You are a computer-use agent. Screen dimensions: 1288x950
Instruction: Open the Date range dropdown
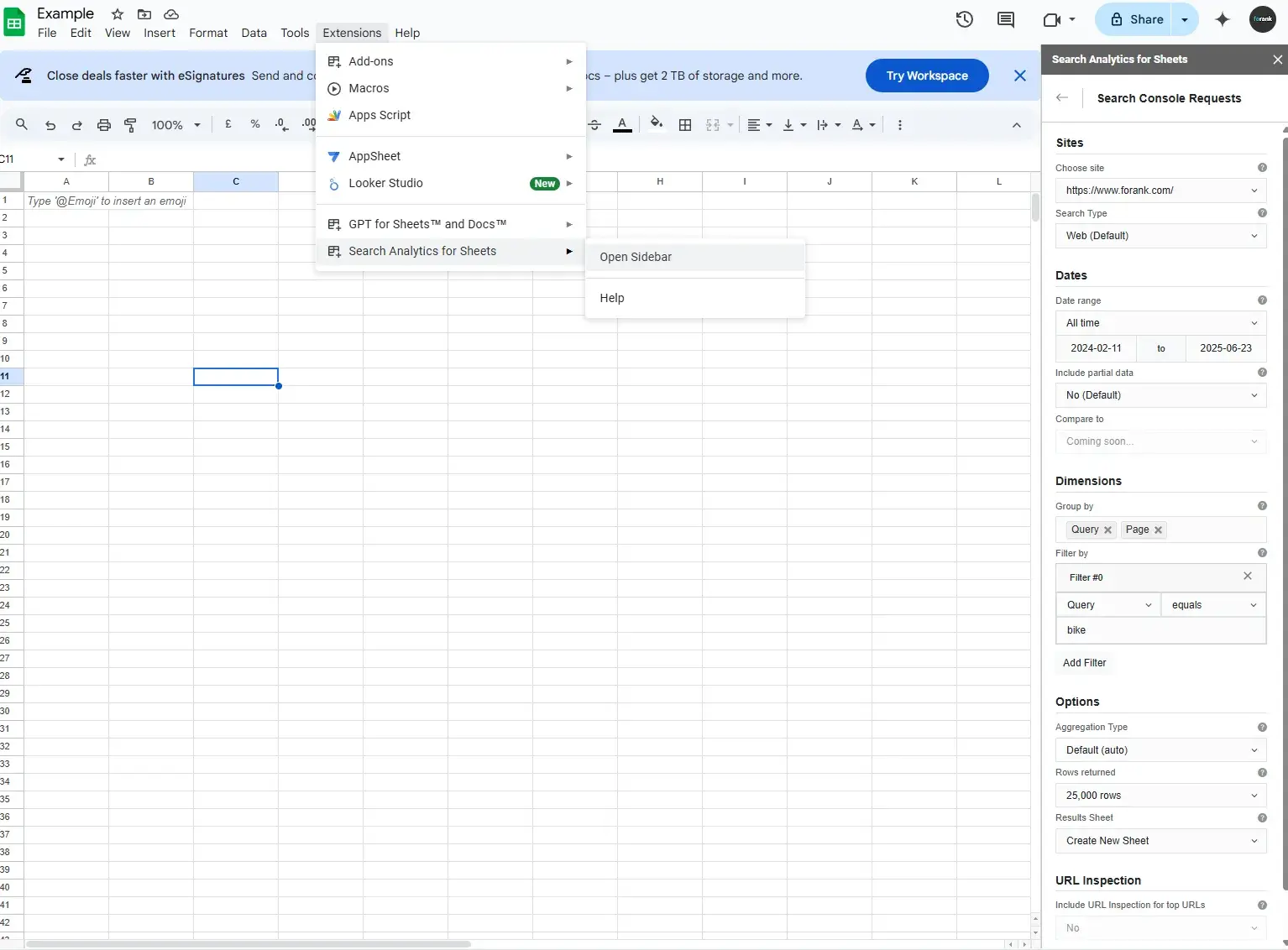coord(1160,323)
